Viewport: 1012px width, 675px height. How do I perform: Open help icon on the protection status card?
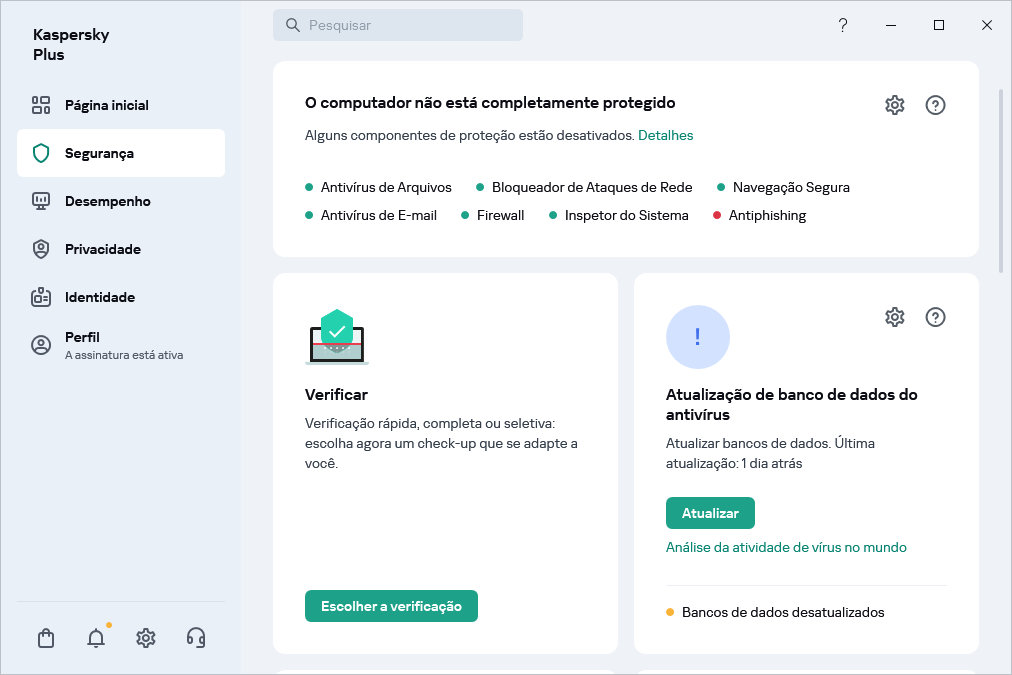point(935,104)
